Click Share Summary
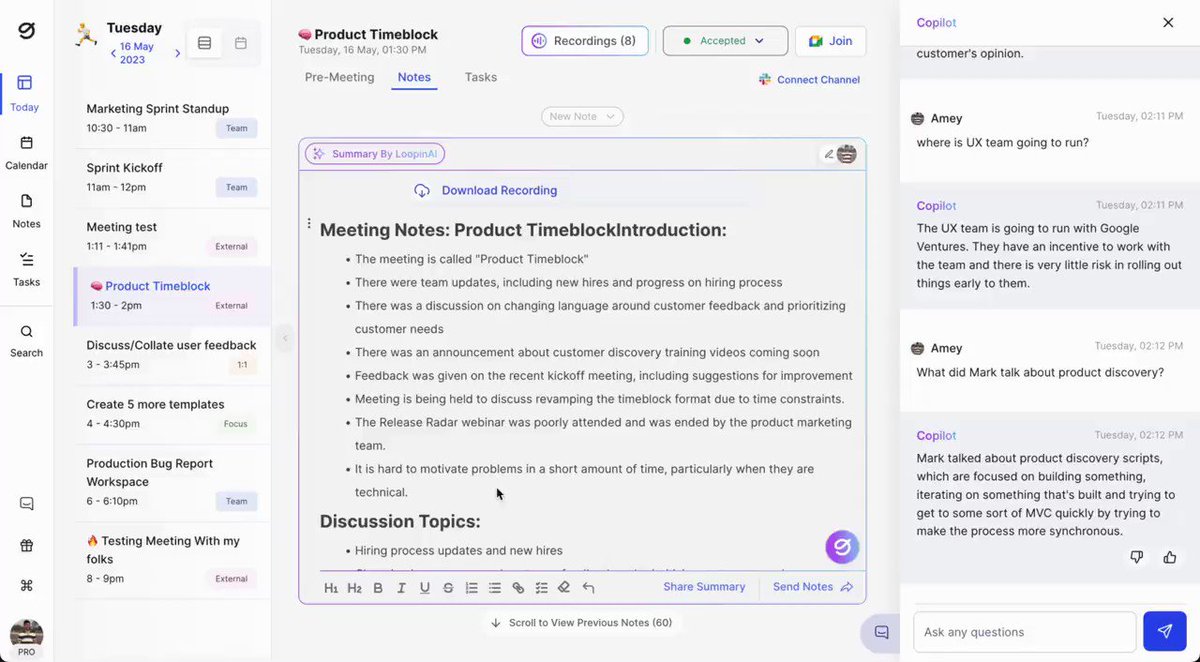Viewport: 1200px width, 662px height. [704, 587]
